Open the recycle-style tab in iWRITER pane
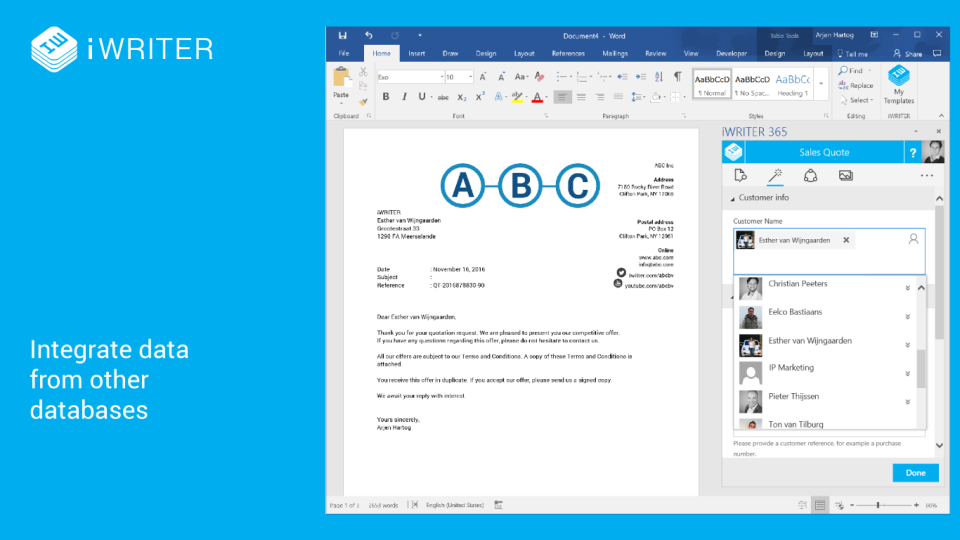The width and height of the screenshot is (960, 540). coord(810,176)
